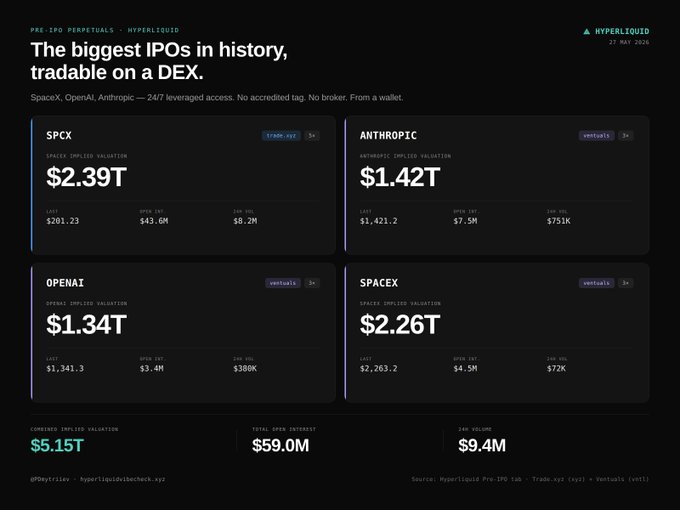Click the headline 'The biggest IPOs in history'
Viewport: 680px width, 510px height.
coord(159,49)
